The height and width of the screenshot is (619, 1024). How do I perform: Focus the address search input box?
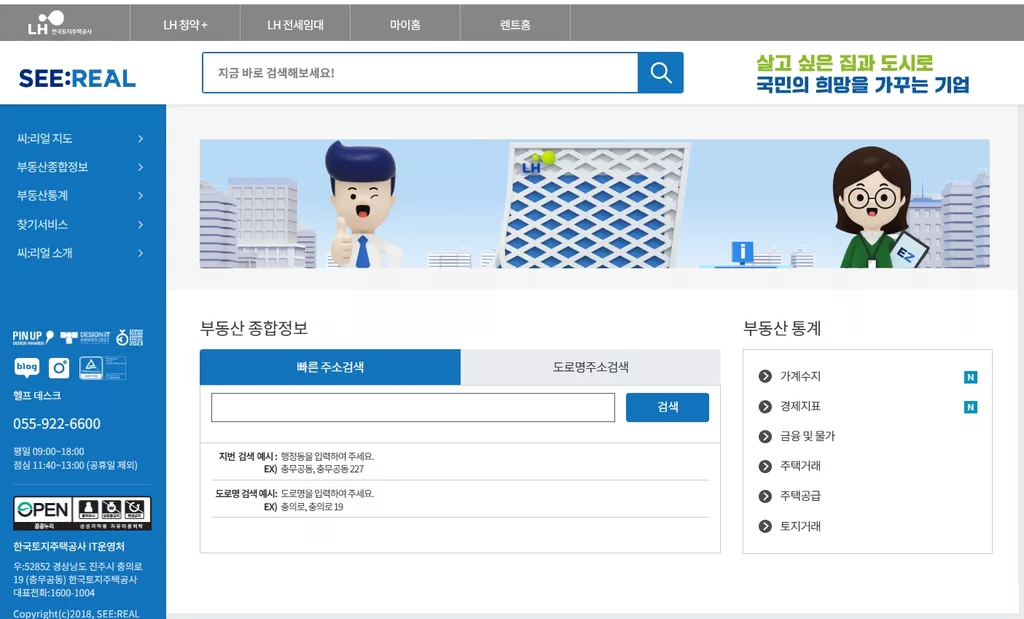click(x=413, y=407)
